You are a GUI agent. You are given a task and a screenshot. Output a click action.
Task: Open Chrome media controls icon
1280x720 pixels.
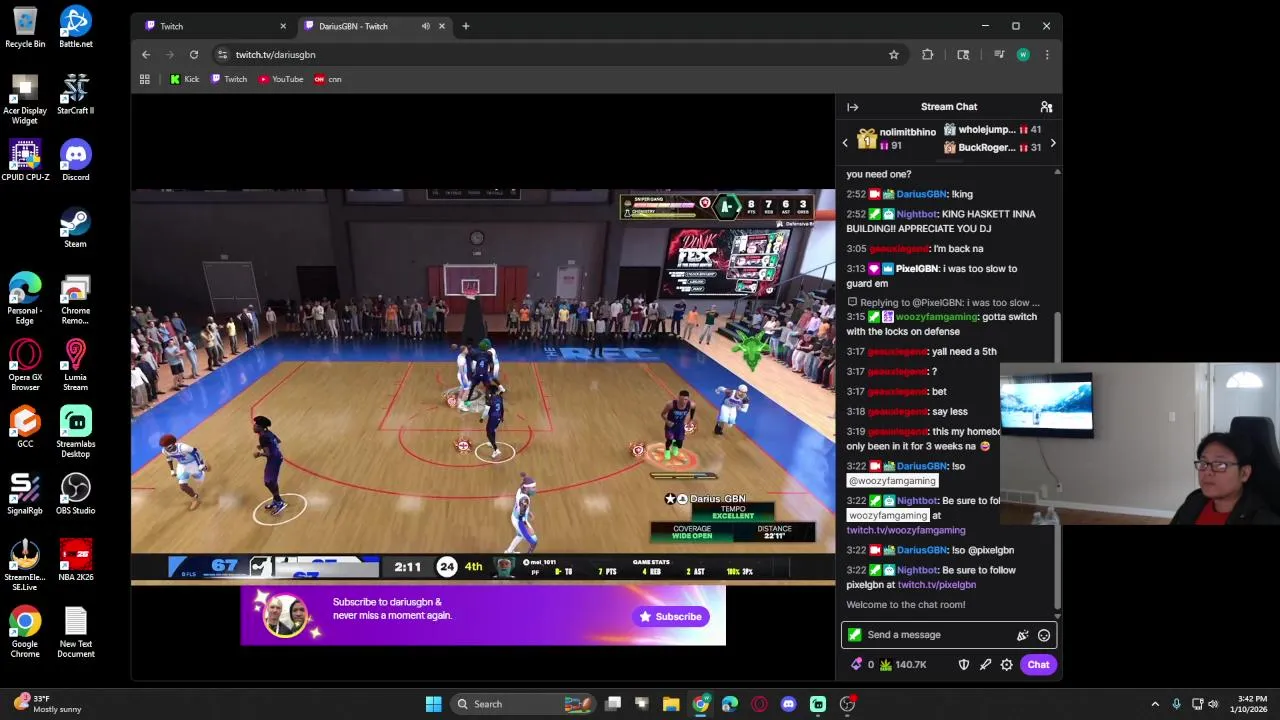[x=998, y=55]
